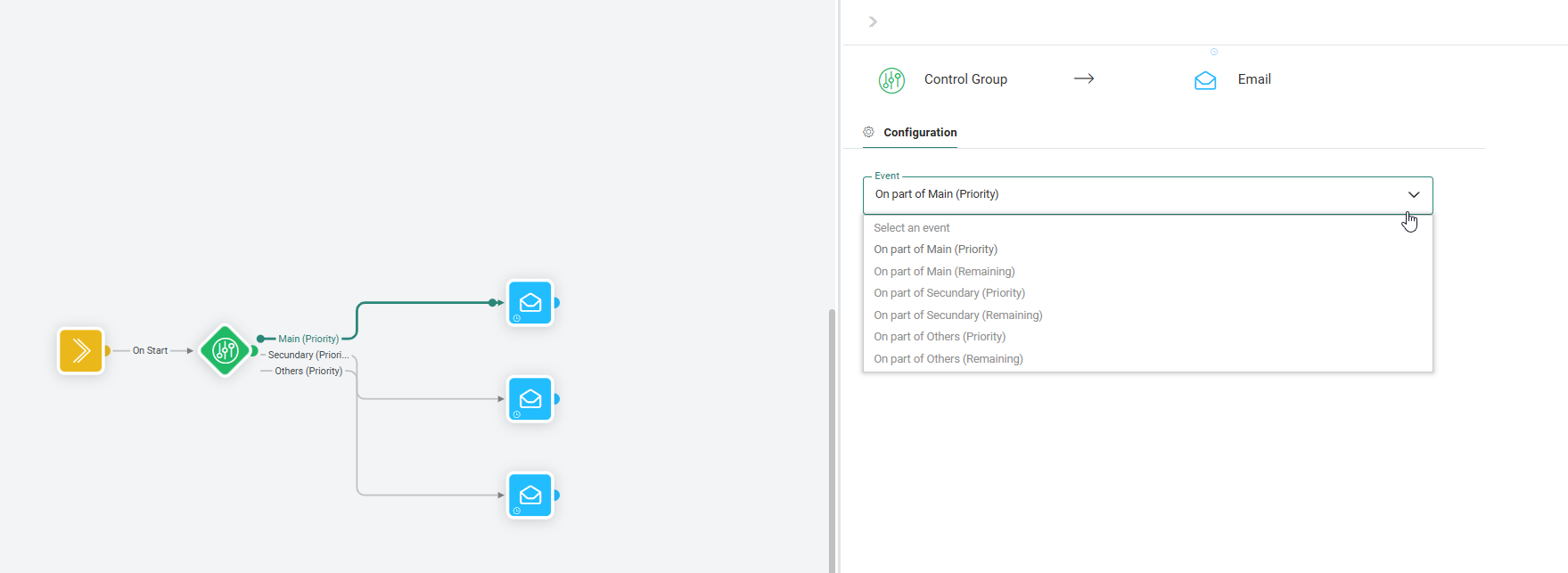Close the Event dropdown using its chevron
The width and height of the screenshot is (1568, 573).
point(1414,194)
